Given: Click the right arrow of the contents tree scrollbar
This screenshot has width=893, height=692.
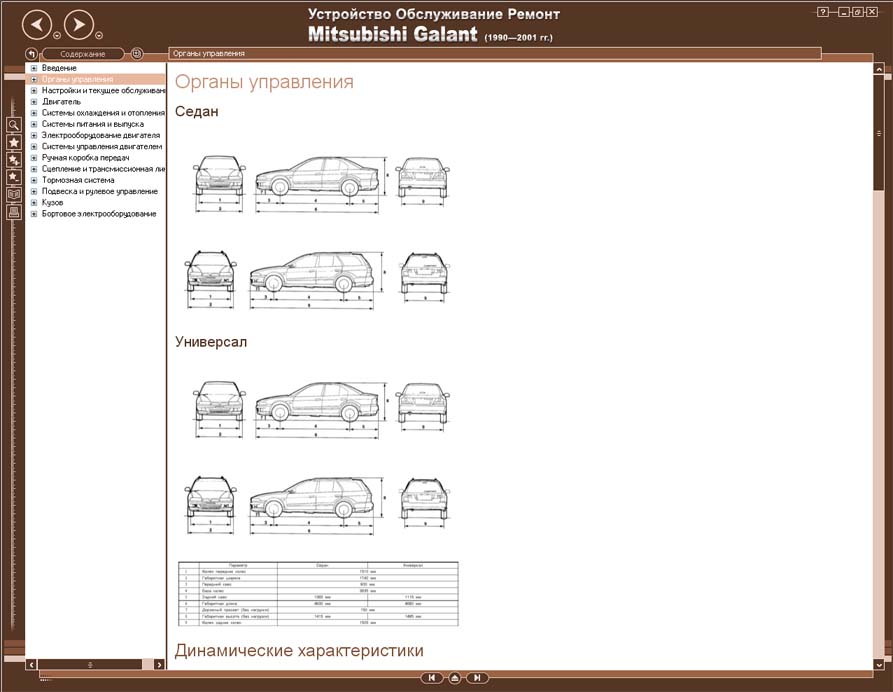Looking at the screenshot, I should click(x=159, y=665).
